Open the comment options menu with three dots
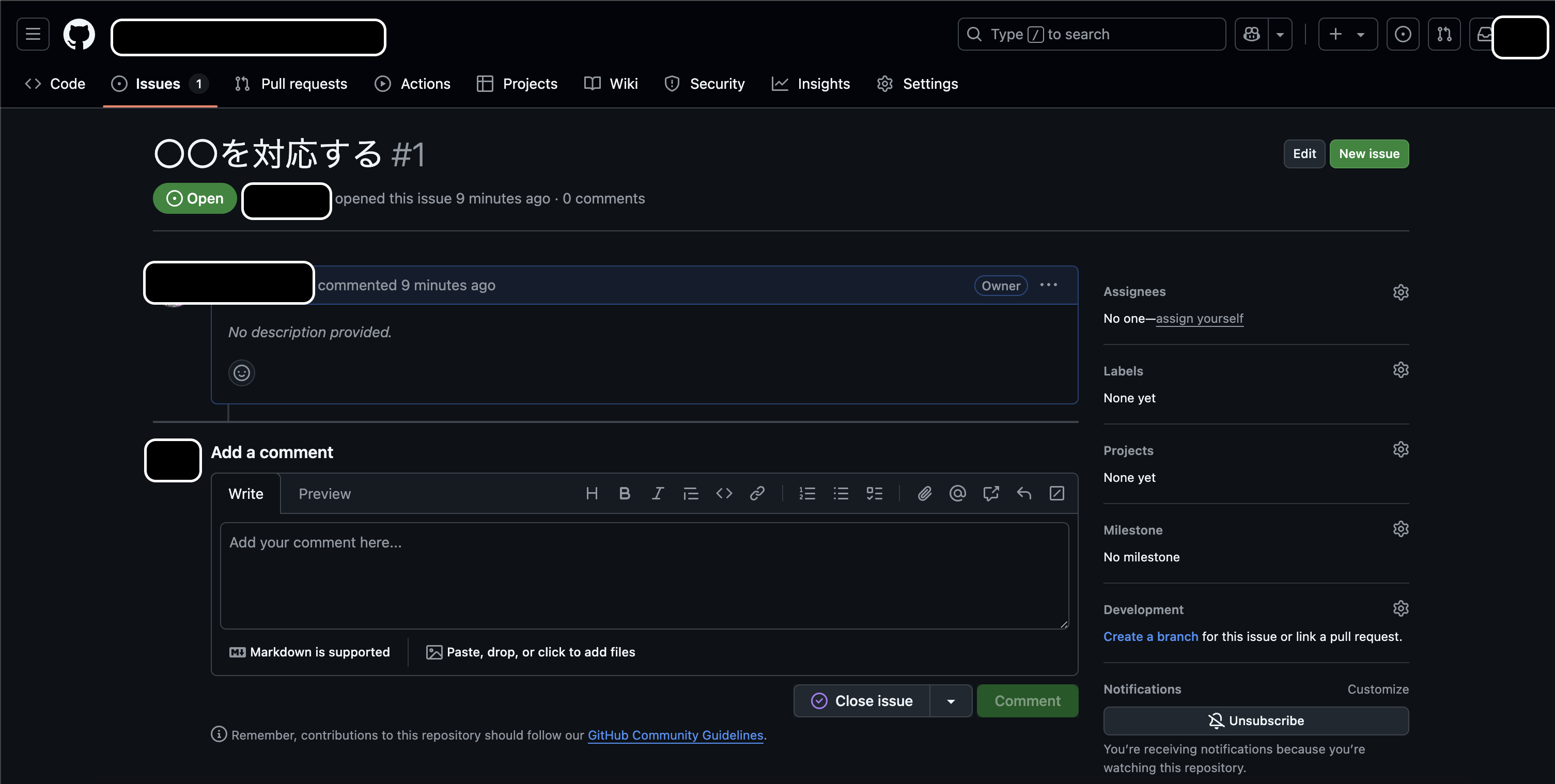The image size is (1555, 784). [1049, 285]
